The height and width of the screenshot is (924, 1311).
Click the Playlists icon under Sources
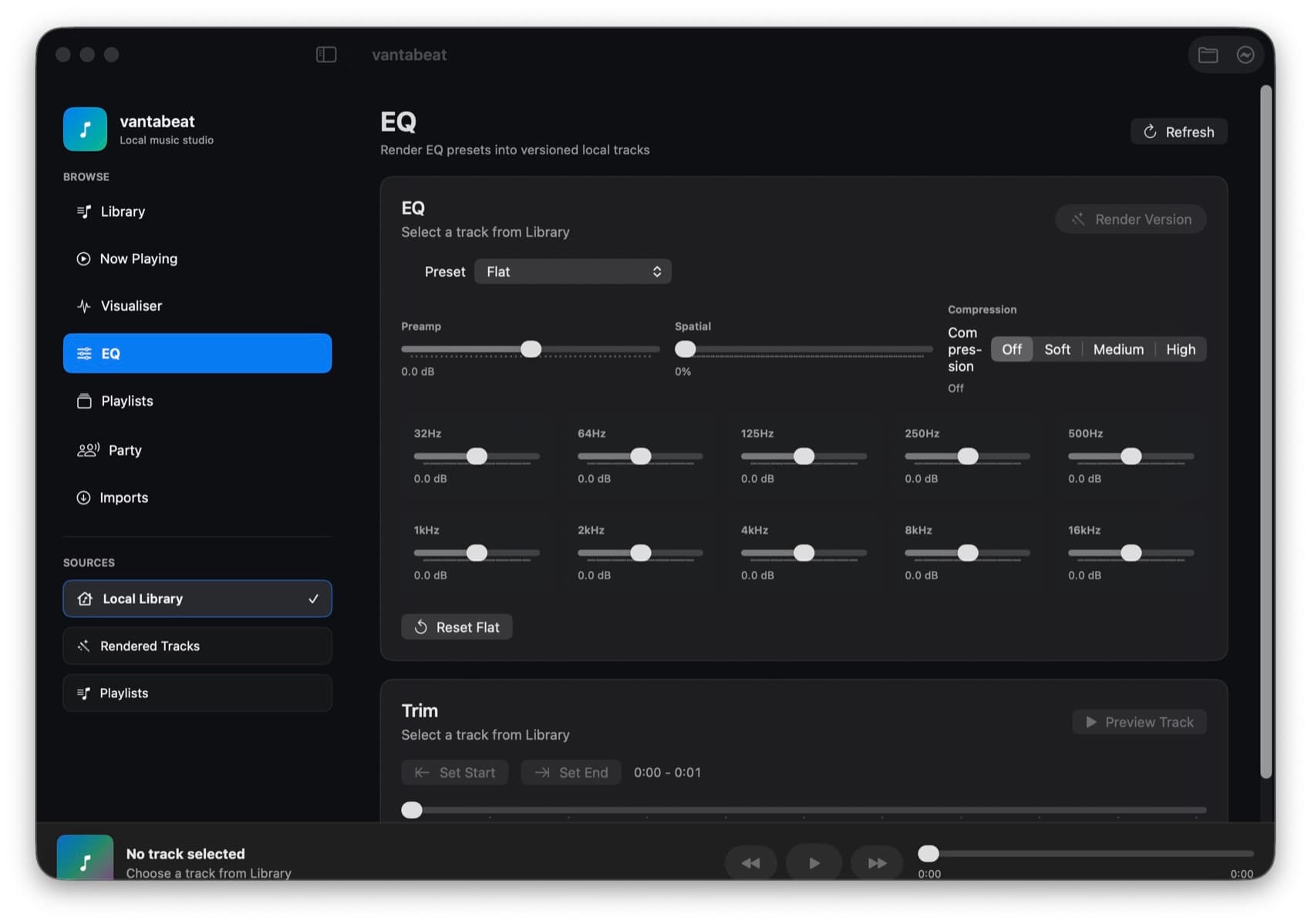click(x=83, y=693)
